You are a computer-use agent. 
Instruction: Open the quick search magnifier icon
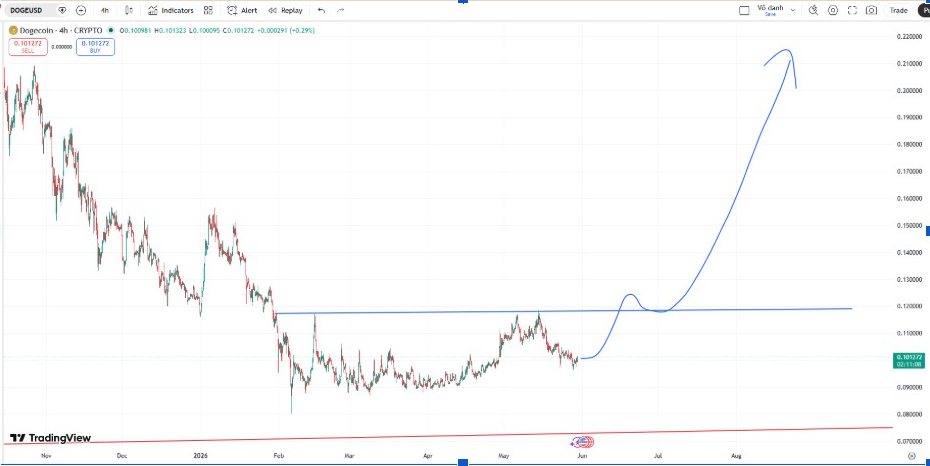tap(814, 10)
